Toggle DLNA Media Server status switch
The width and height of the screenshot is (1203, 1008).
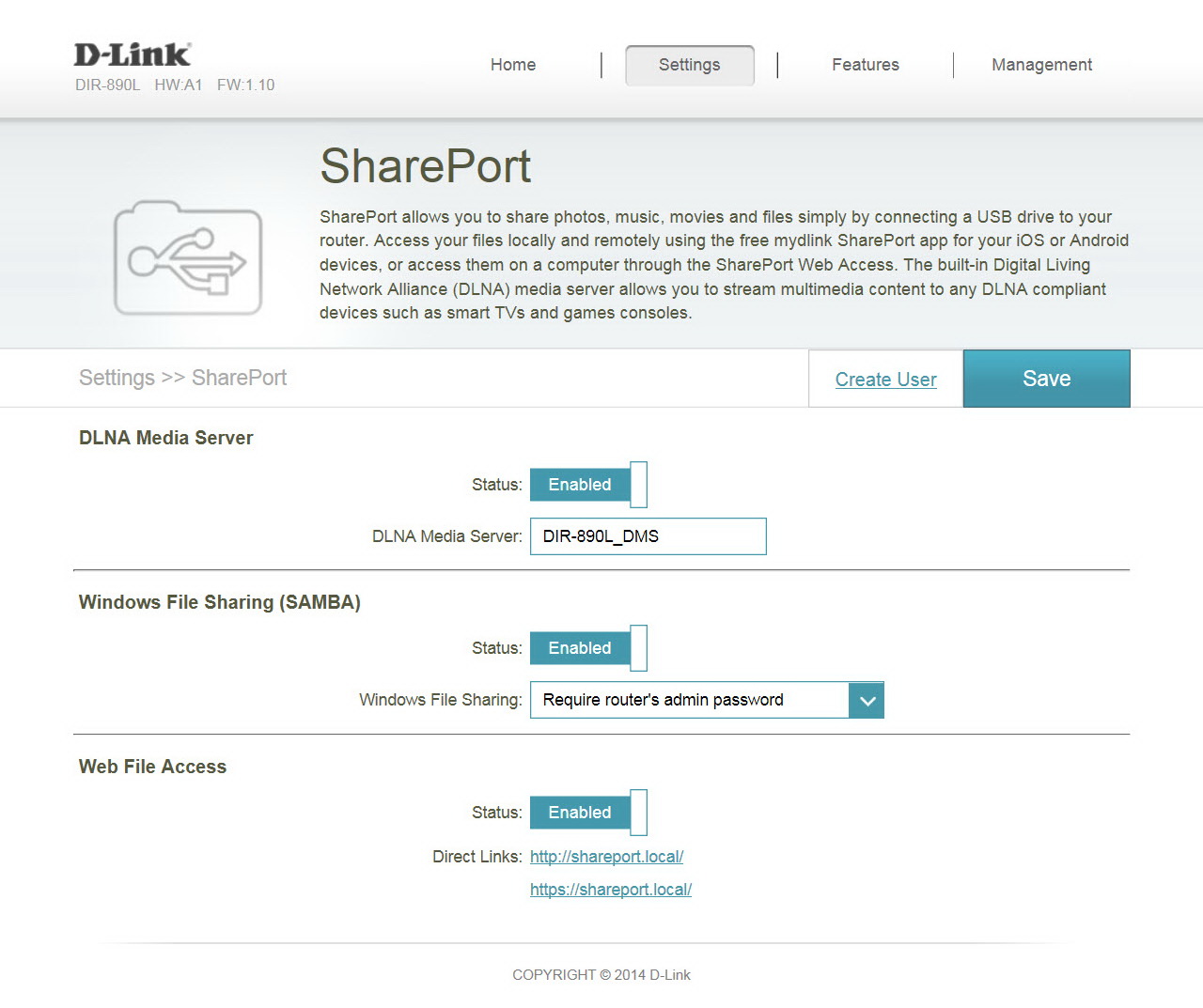[x=588, y=485]
